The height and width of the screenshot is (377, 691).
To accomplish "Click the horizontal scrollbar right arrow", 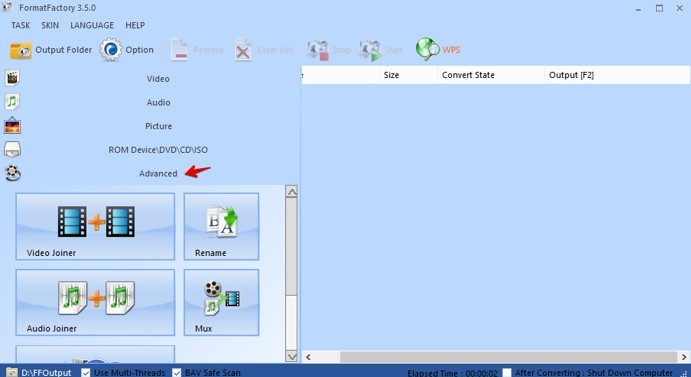I will tap(684, 357).
